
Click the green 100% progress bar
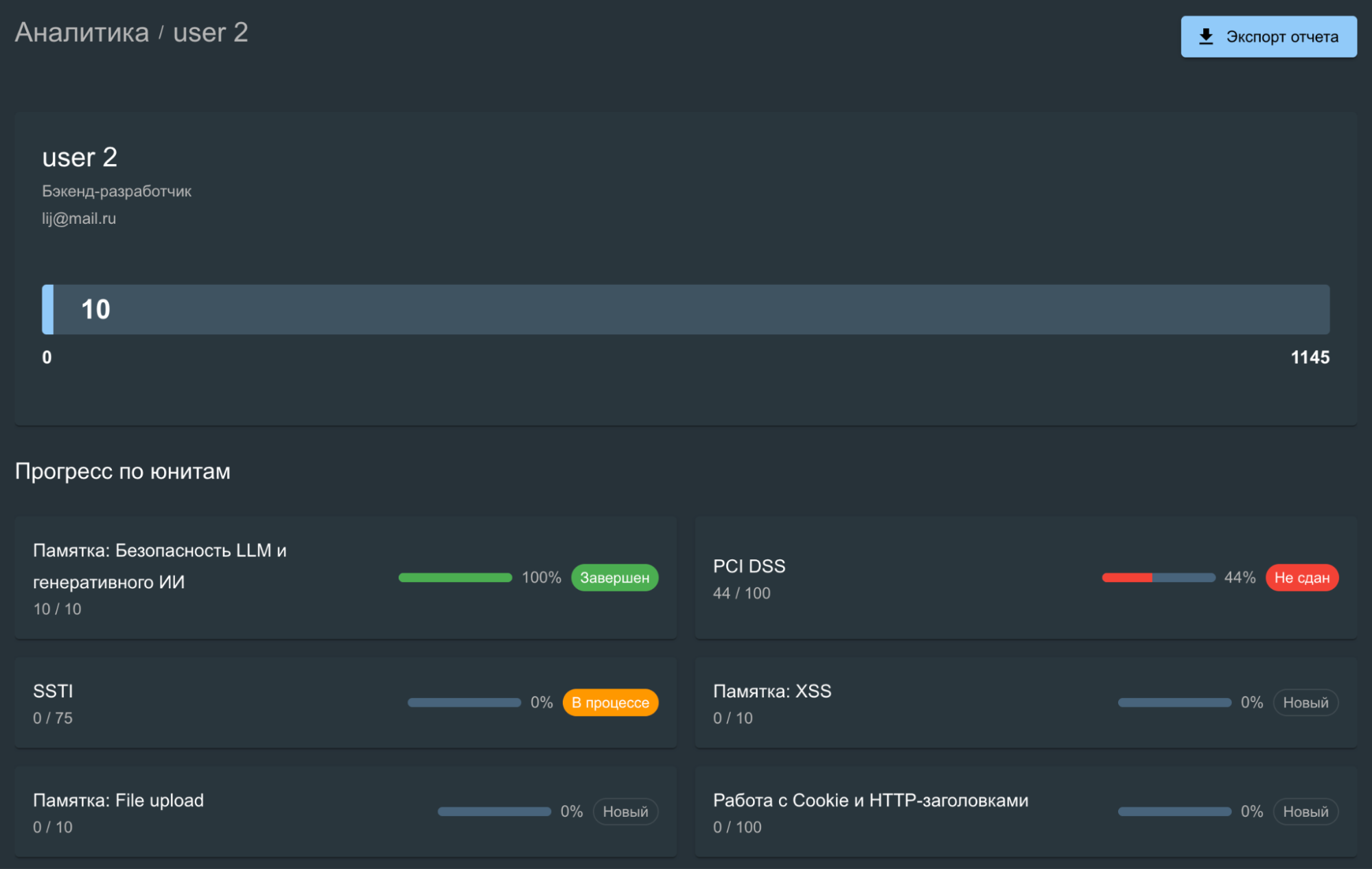pos(455,577)
